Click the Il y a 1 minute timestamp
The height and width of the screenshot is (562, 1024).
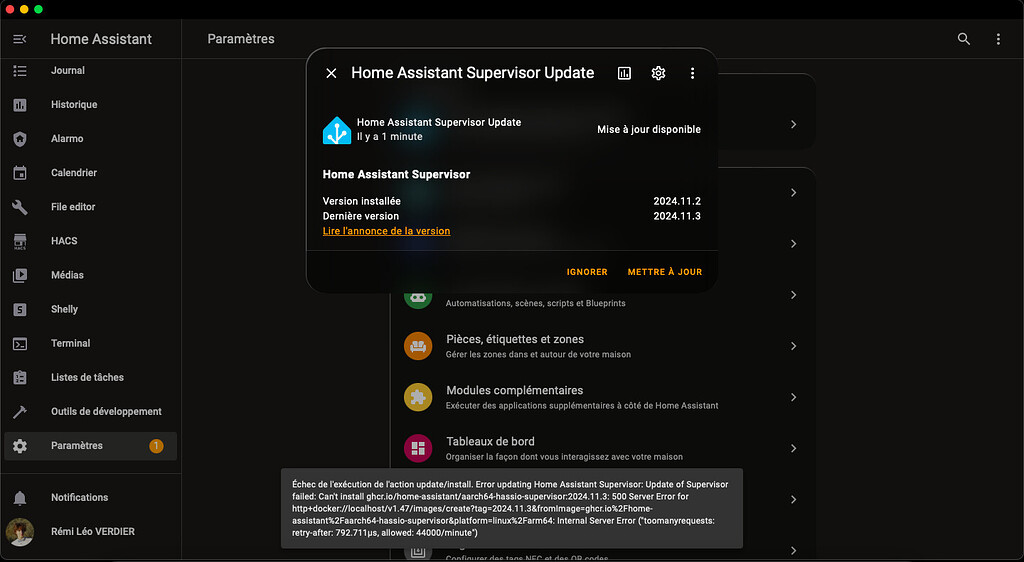click(x=389, y=136)
